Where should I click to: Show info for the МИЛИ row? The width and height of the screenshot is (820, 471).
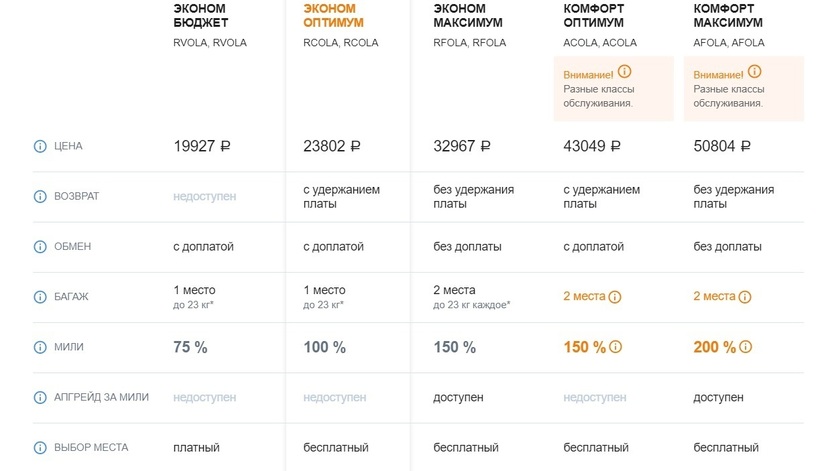click(x=40, y=347)
